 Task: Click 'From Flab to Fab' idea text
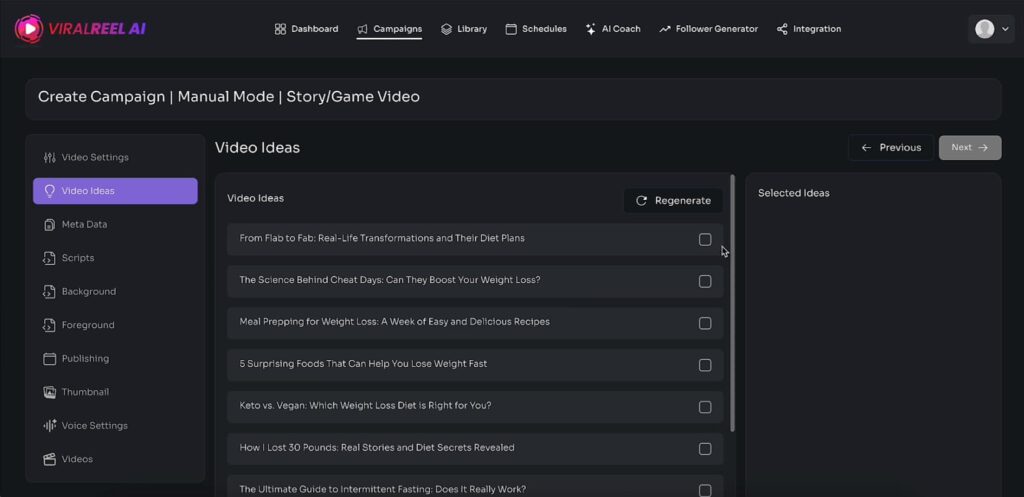pyautogui.click(x=382, y=238)
